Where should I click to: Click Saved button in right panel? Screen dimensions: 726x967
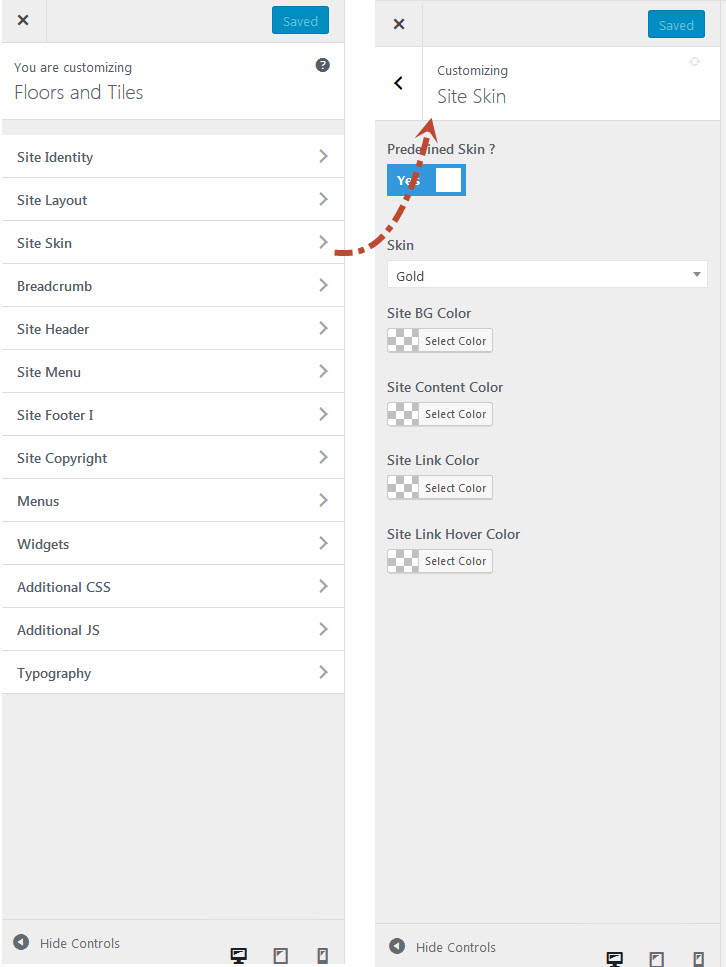pos(676,25)
